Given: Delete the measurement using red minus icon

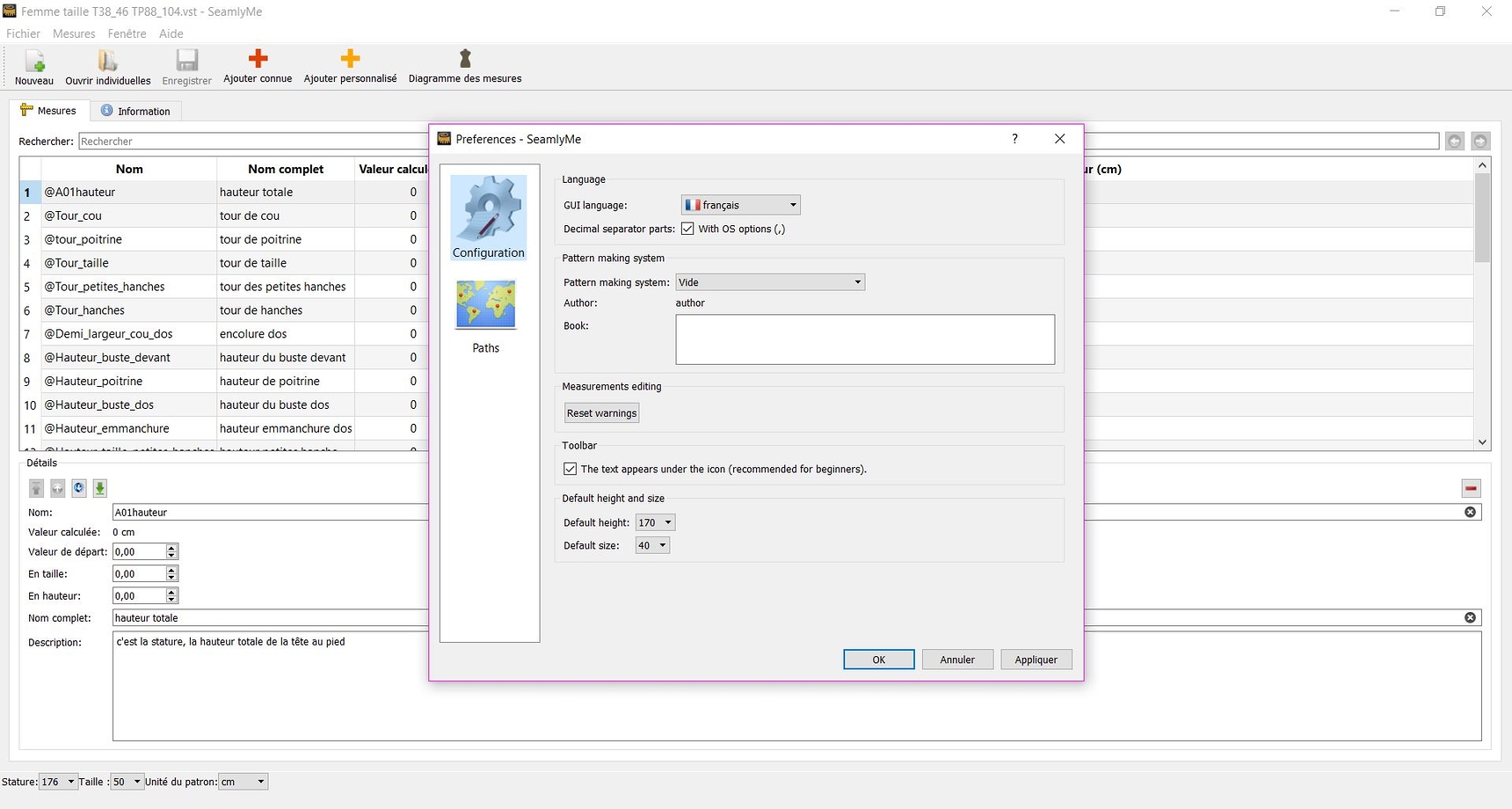Looking at the screenshot, I should (x=1472, y=488).
